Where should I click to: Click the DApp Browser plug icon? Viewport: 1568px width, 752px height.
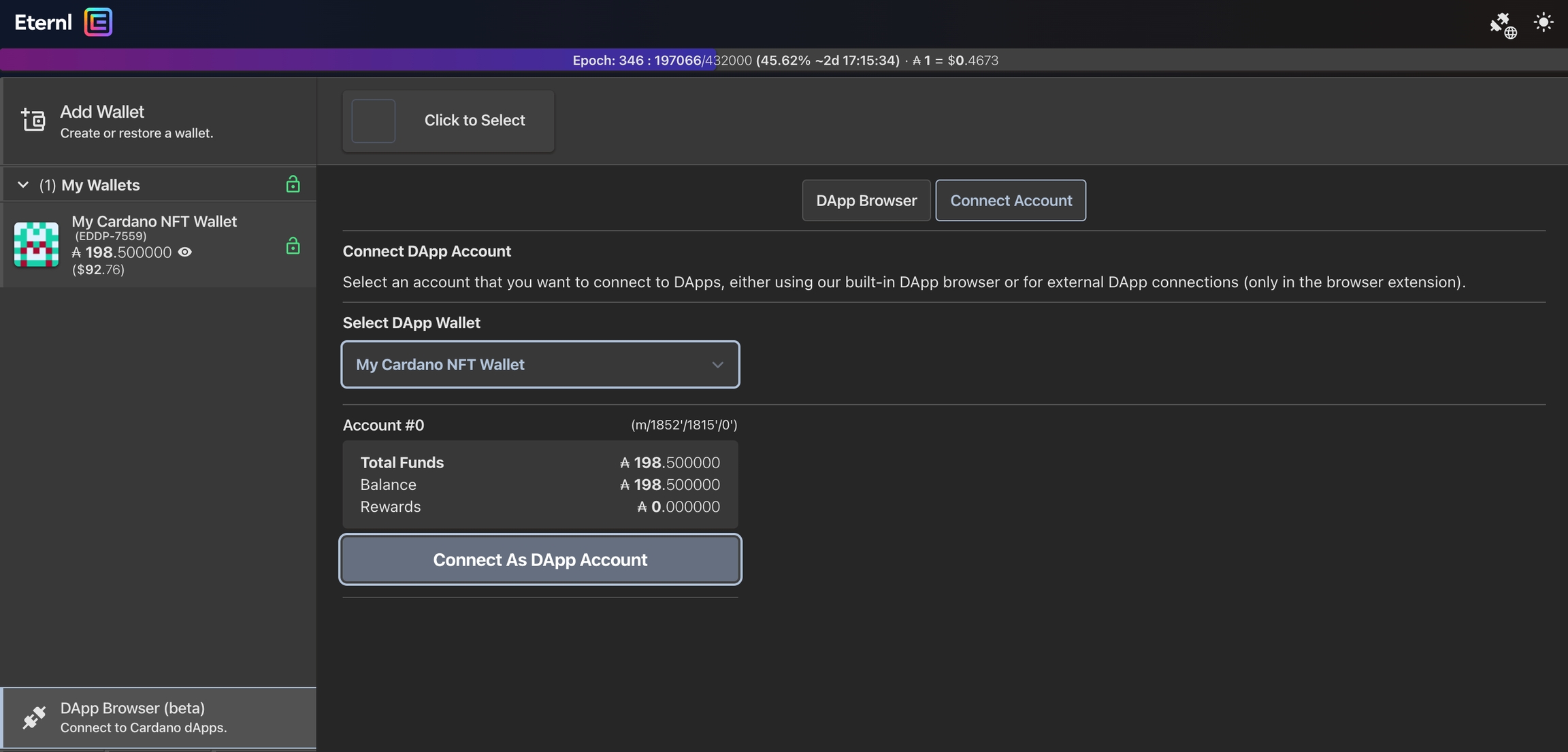point(33,717)
